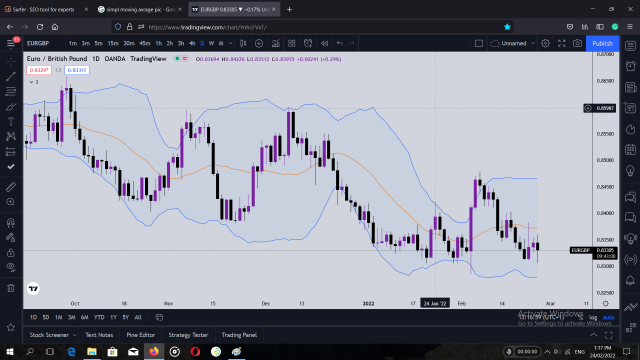Open the alerts clock panel

click(631, 66)
